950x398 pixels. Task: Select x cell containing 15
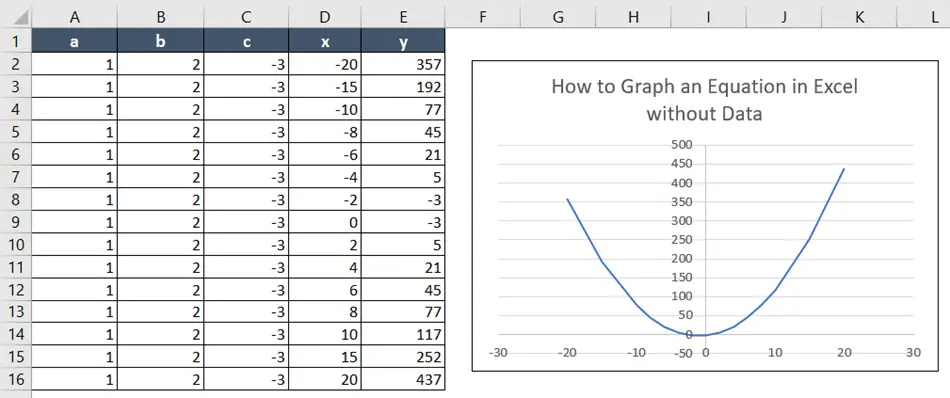(x=325, y=357)
